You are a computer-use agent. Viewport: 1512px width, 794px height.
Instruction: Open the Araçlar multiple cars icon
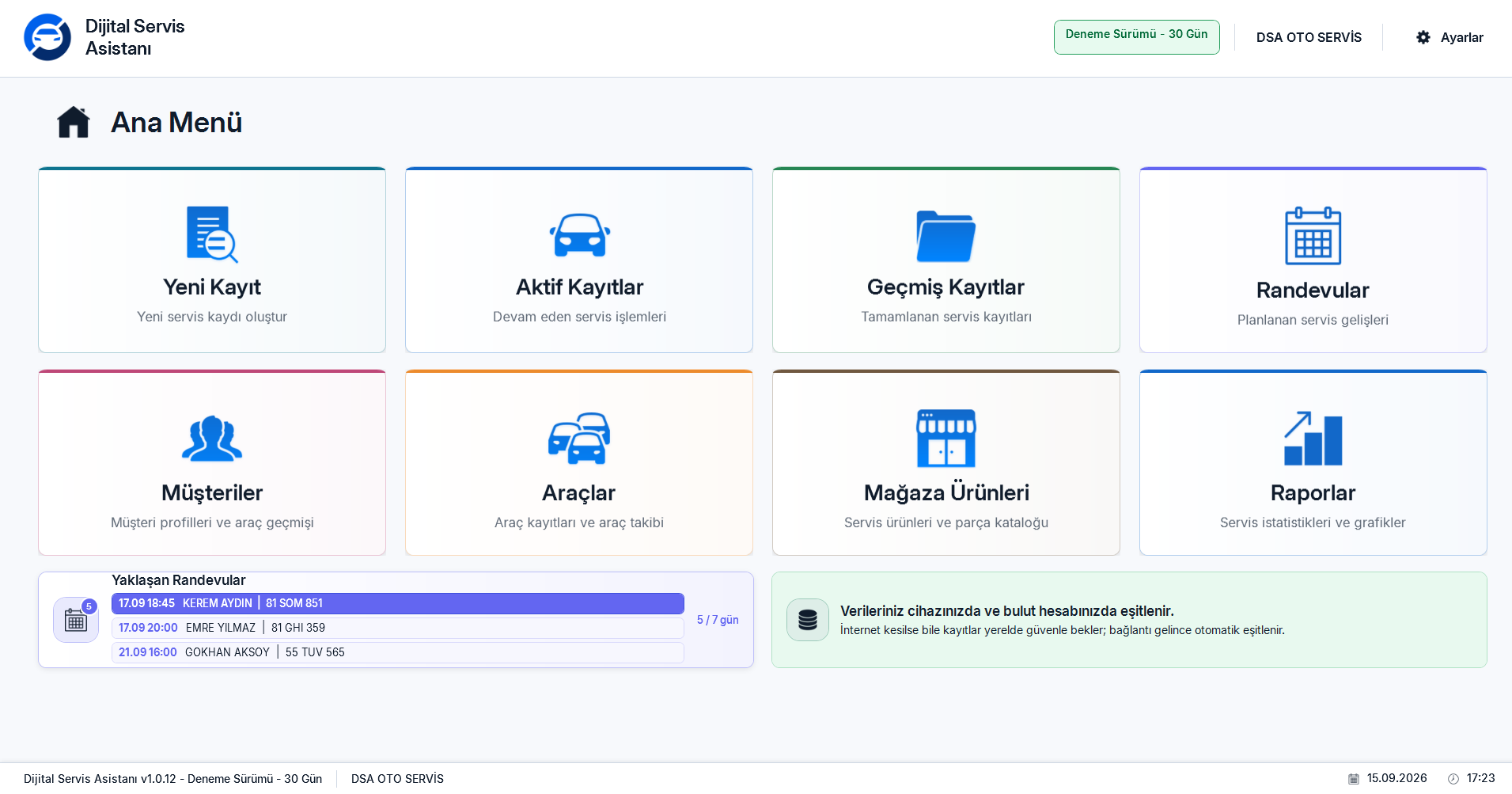579,438
